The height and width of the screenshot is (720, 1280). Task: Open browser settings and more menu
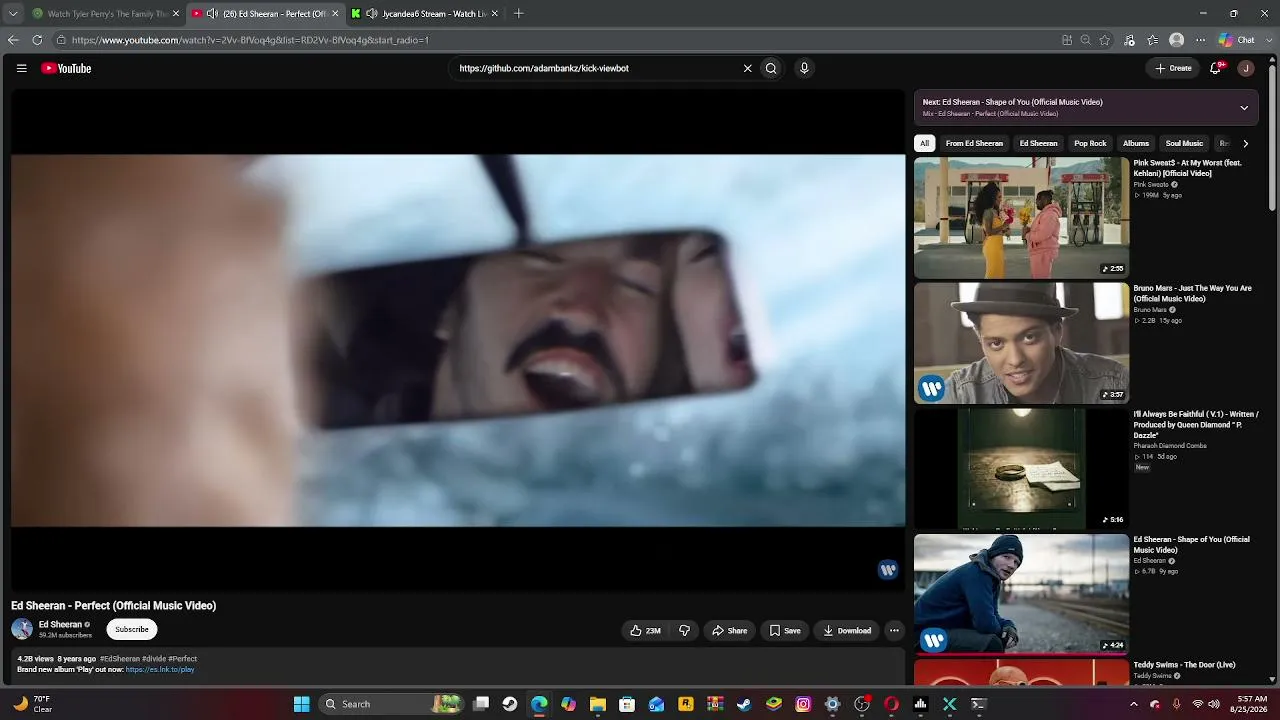[1201, 40]
